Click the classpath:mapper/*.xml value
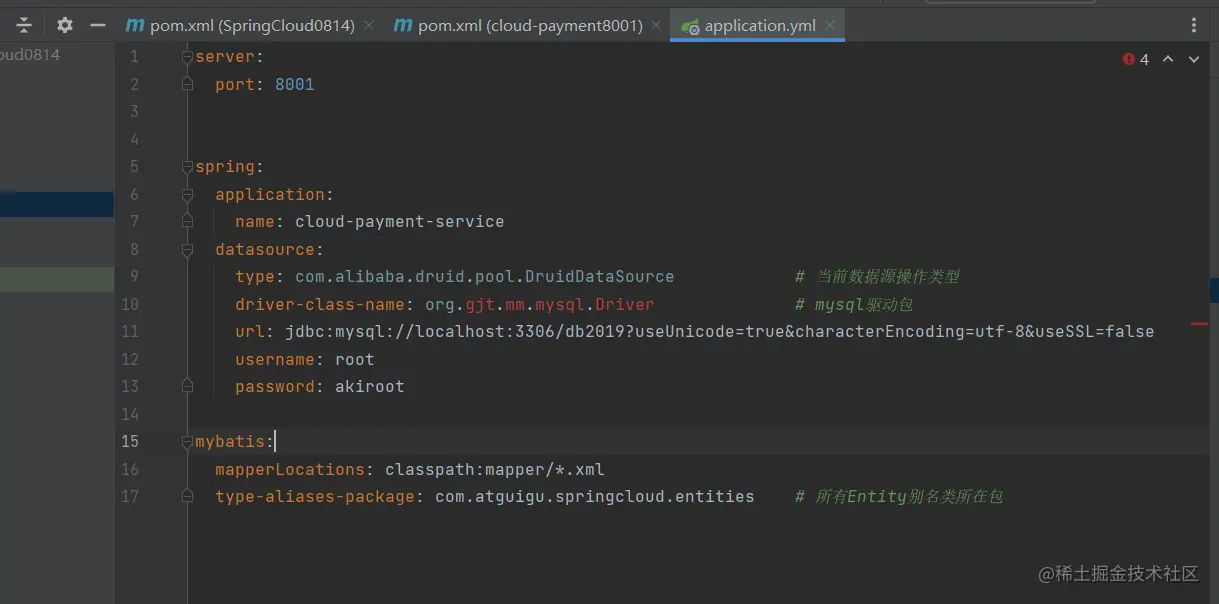 click(x=495, y=469)
